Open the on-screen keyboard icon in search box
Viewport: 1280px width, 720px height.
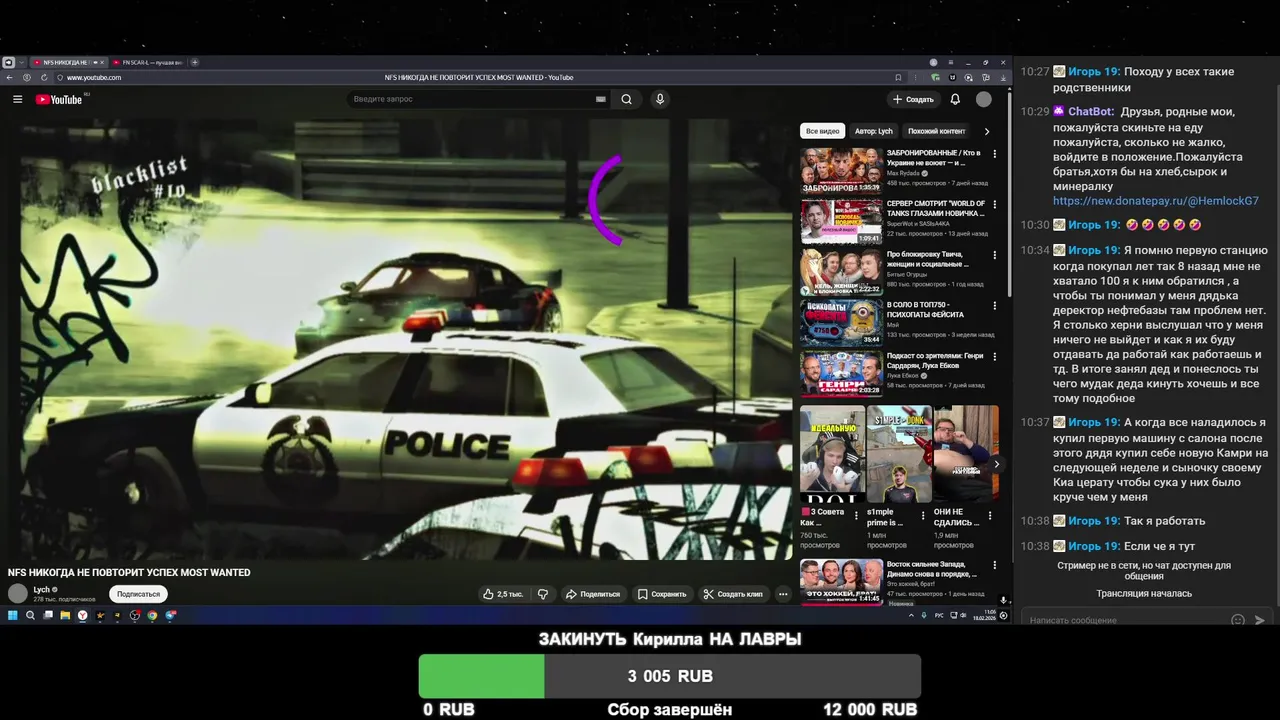pos(600,99)
